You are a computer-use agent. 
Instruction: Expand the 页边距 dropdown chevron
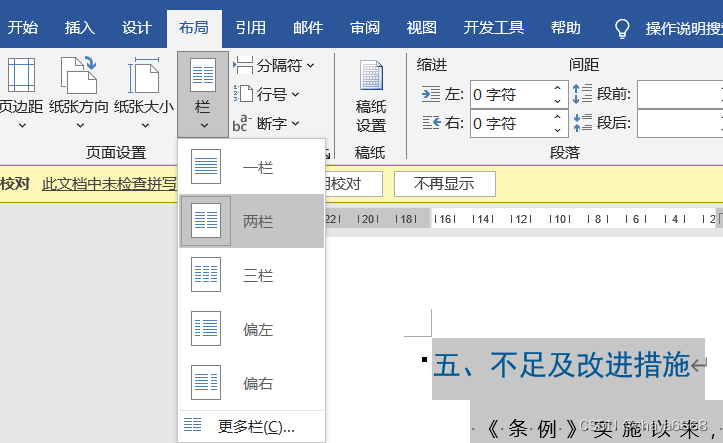(22, 125)
